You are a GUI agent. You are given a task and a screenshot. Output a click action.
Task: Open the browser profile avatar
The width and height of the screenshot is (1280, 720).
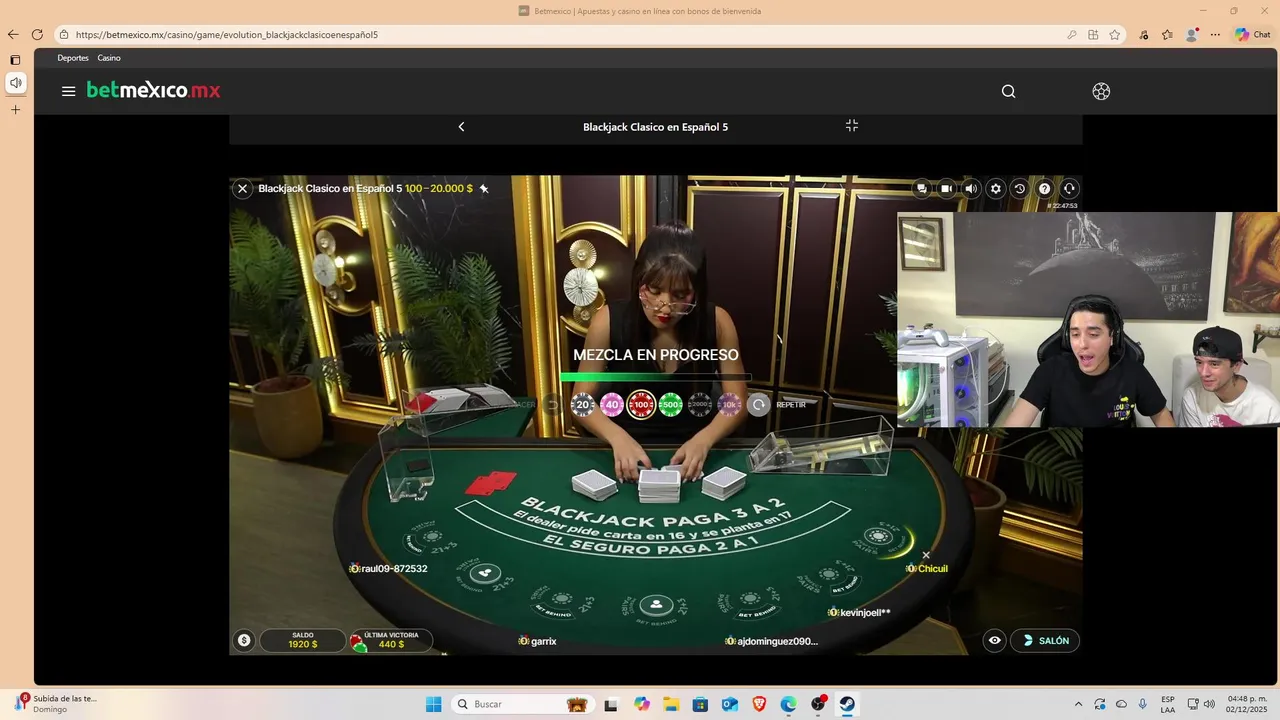[x=1191, y=34]
